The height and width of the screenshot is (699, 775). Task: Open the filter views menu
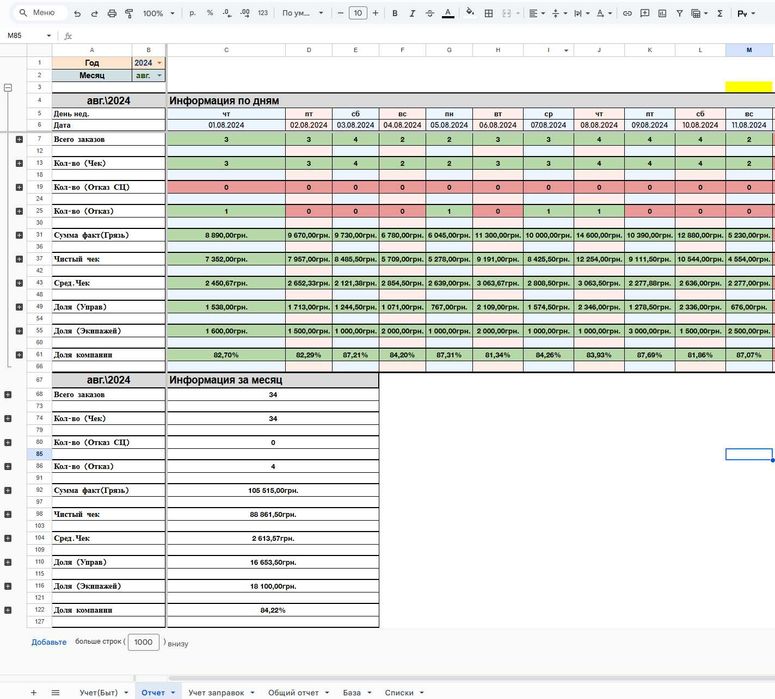pyautogui.click(x=699, y=13)
